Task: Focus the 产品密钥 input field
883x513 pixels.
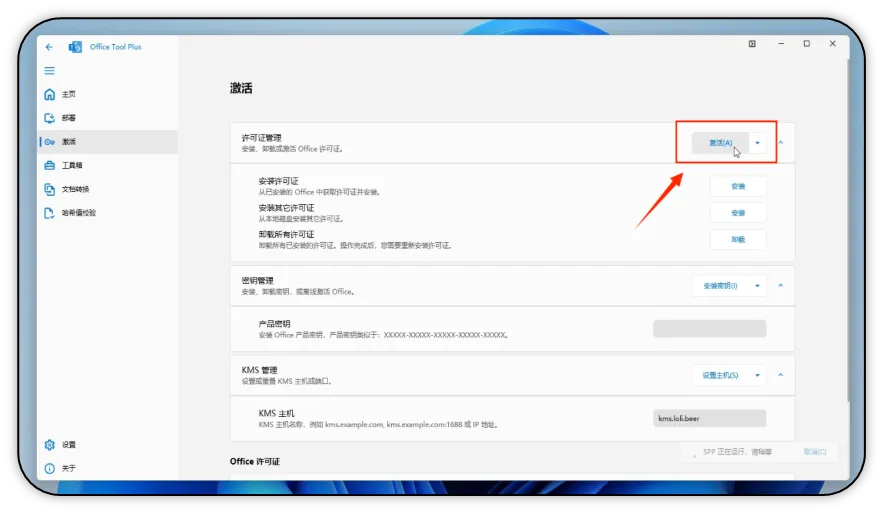Action: [710, 329]
